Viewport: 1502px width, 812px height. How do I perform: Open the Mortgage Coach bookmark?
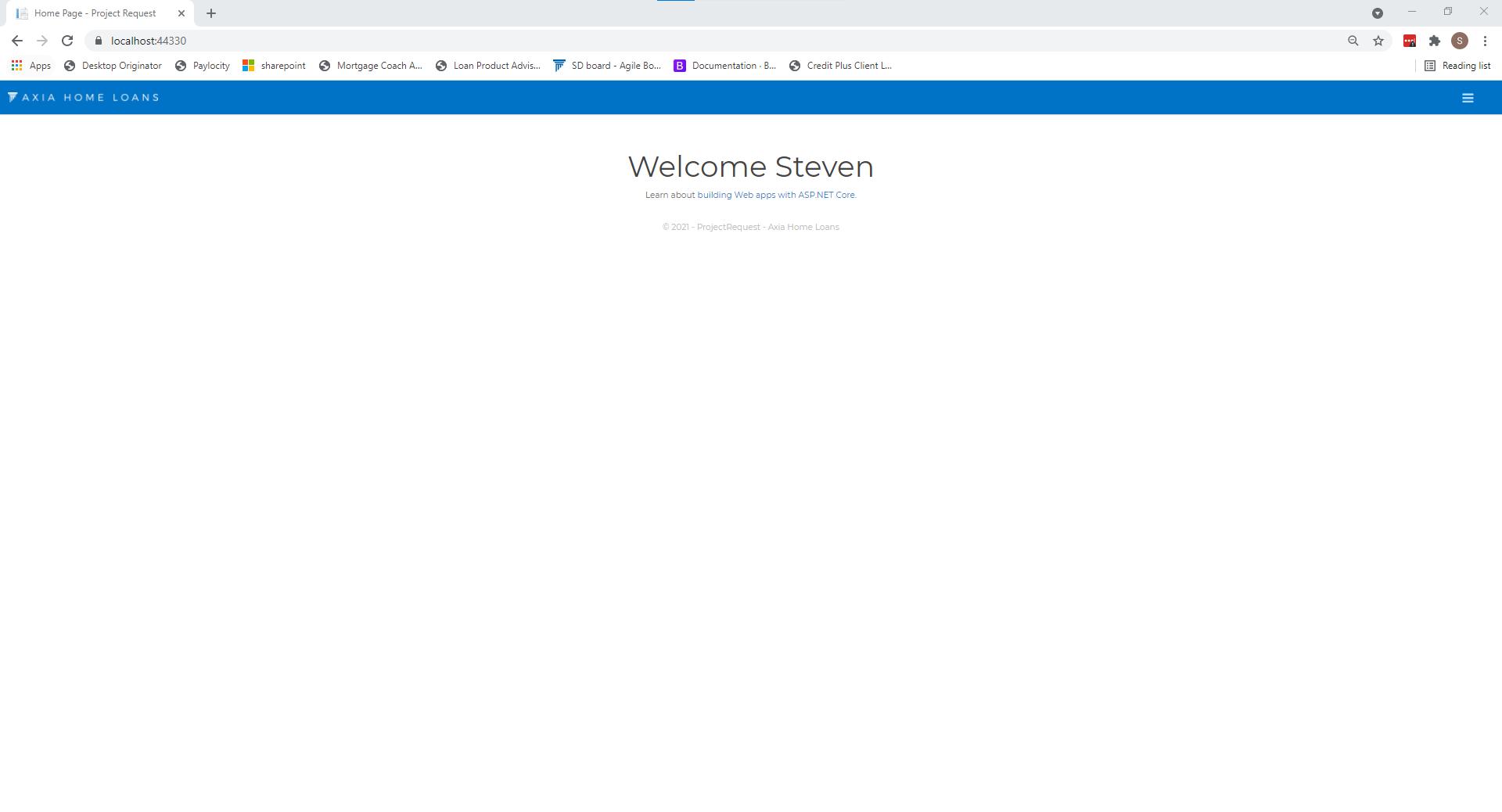tap(371, 66)
